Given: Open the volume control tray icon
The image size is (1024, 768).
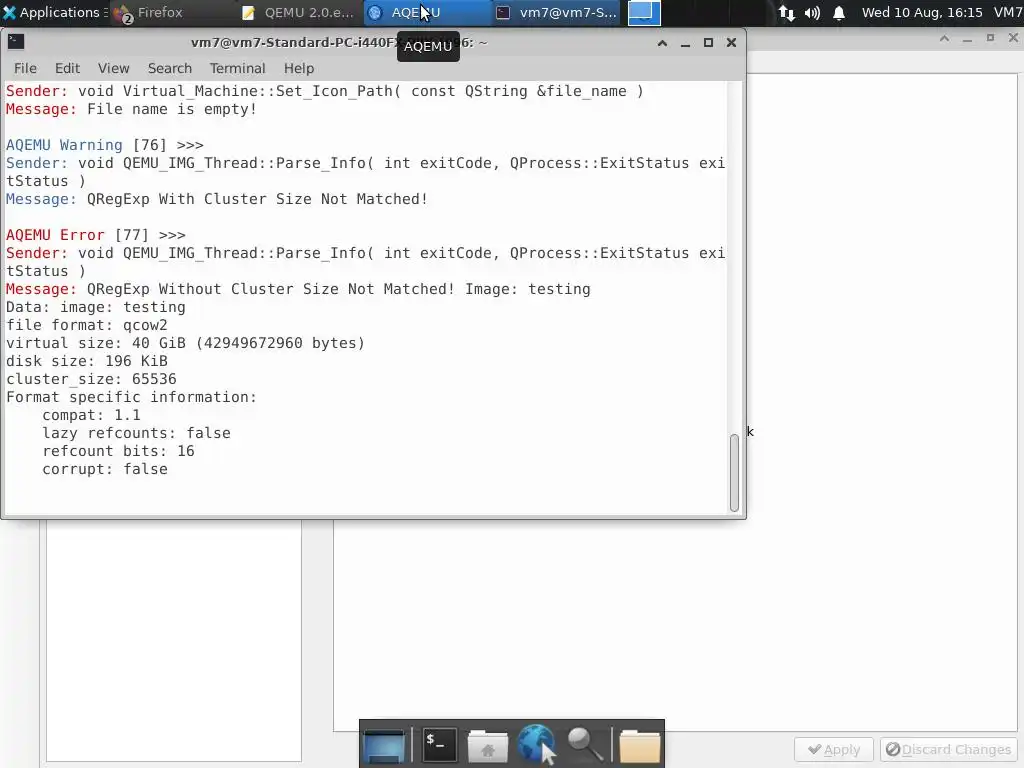Looking at the screenshot, I should point(812,13).
